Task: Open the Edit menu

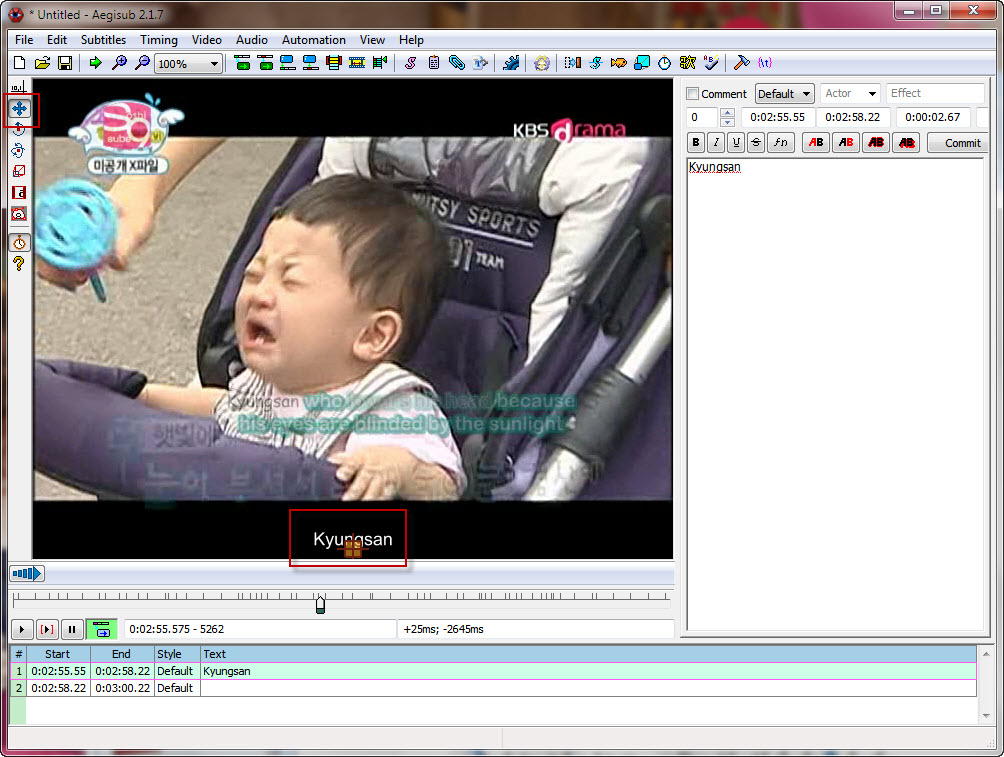Action: pyautogui.click(x=57, y=40)
